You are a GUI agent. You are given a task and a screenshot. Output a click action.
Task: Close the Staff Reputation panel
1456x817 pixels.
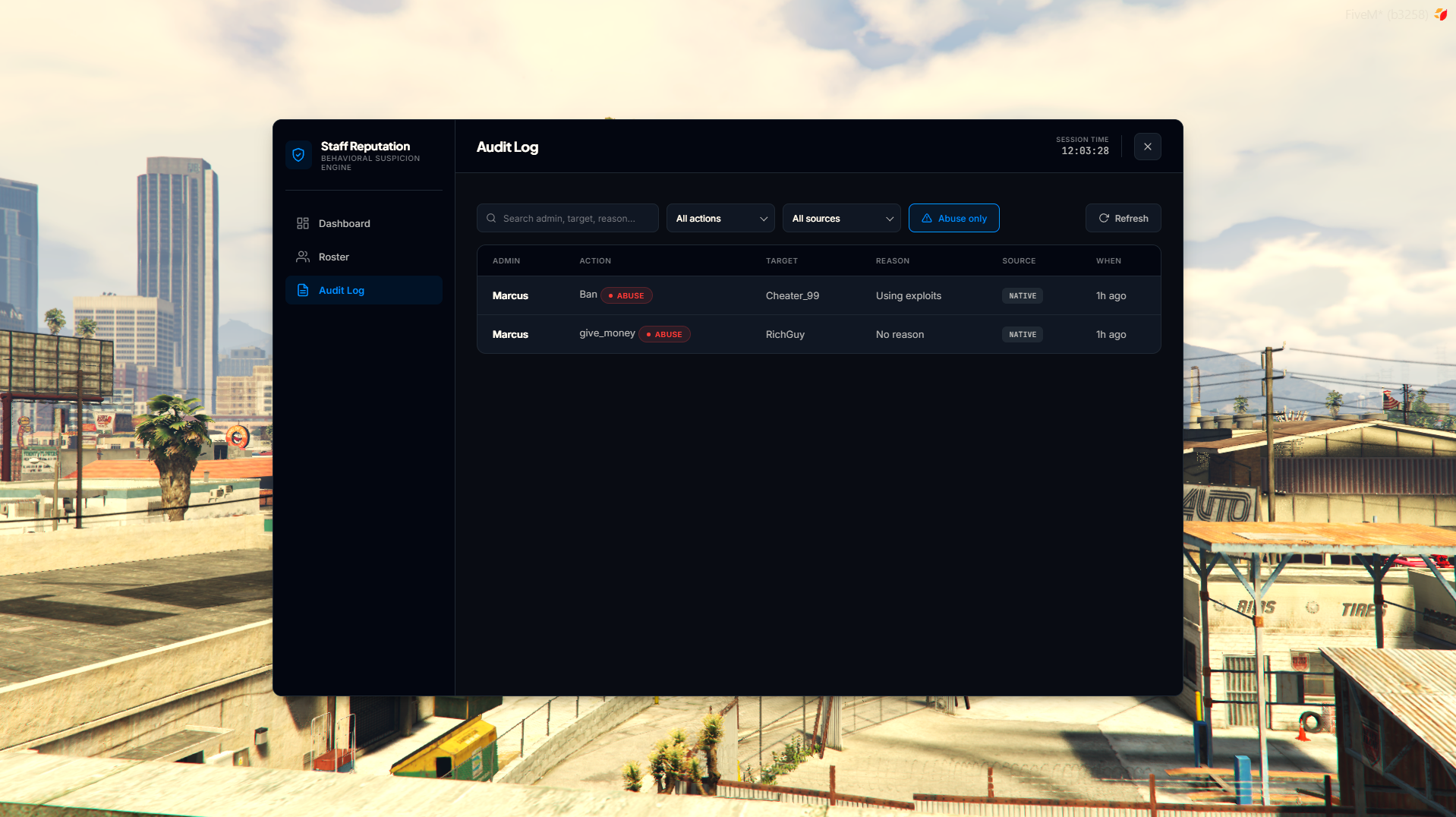tap(1147, 147)
